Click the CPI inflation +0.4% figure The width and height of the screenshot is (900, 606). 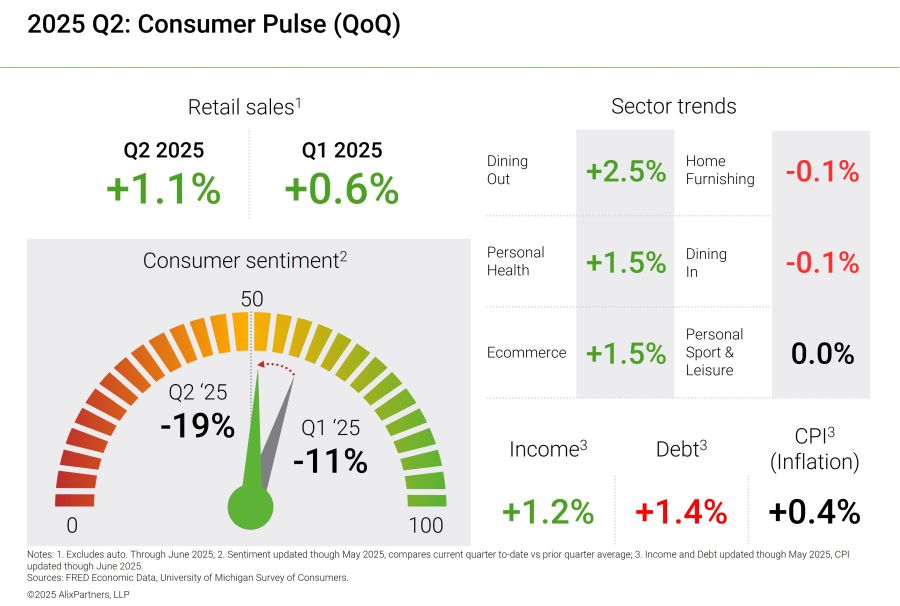coord(814,511)
